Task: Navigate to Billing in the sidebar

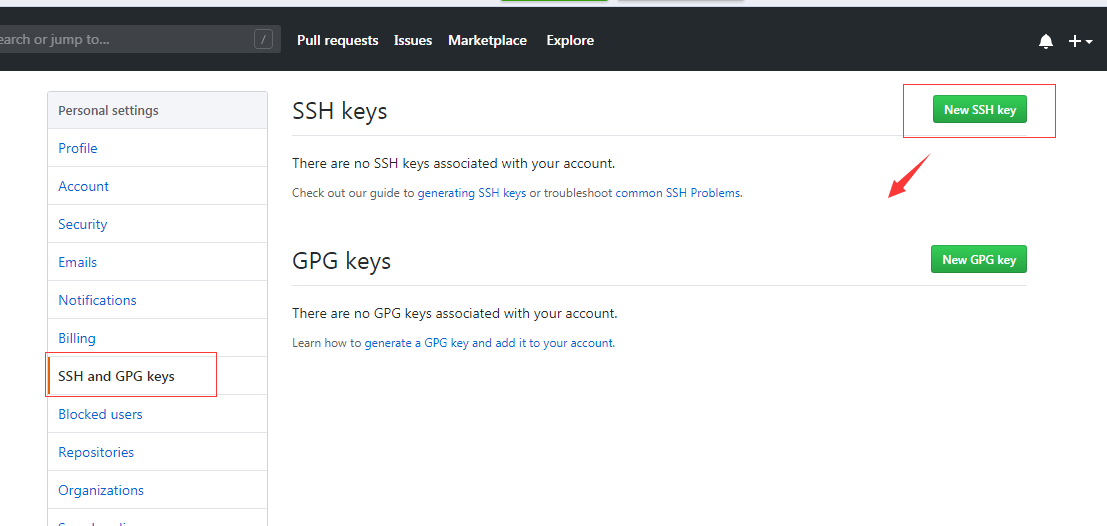Action: [x=77, y=338]
